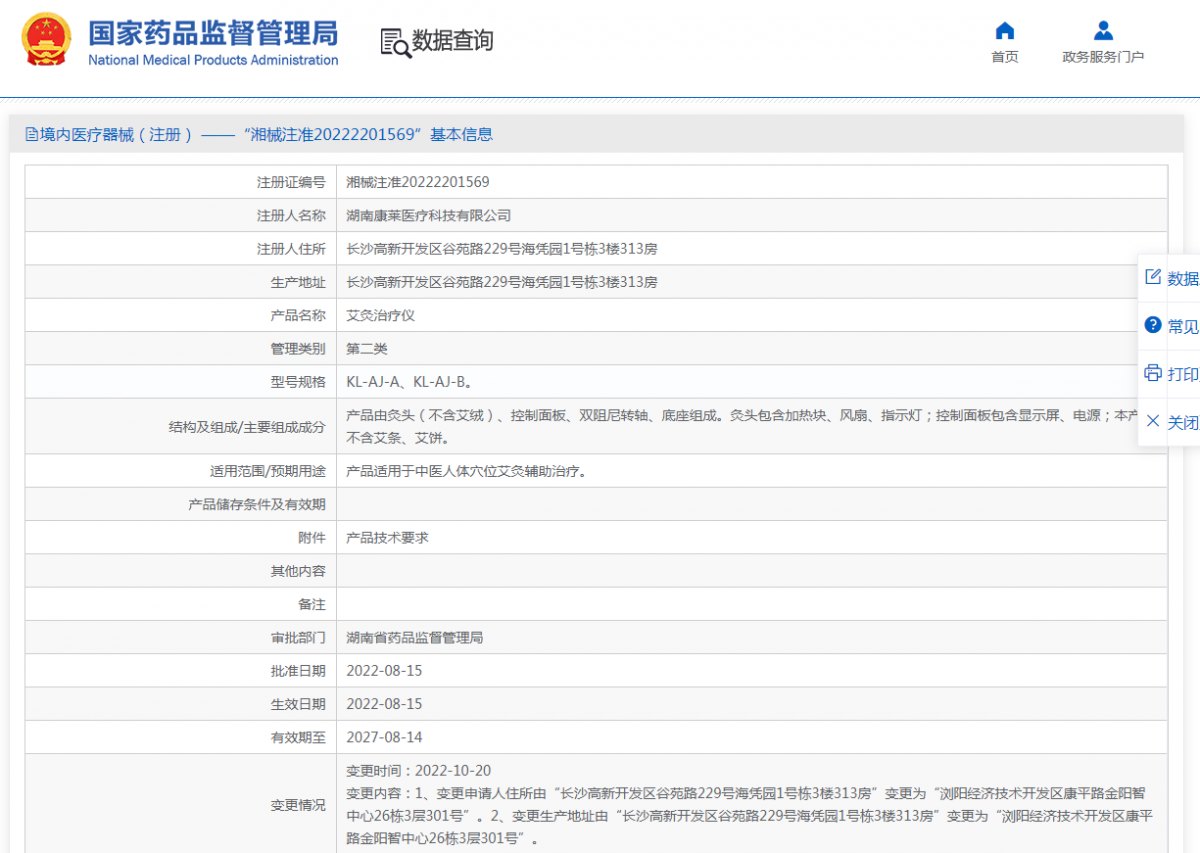Screen dimensions: 1200x853
Task: Click the 数据查询 magnifier document icon
Action: [395, 42]
